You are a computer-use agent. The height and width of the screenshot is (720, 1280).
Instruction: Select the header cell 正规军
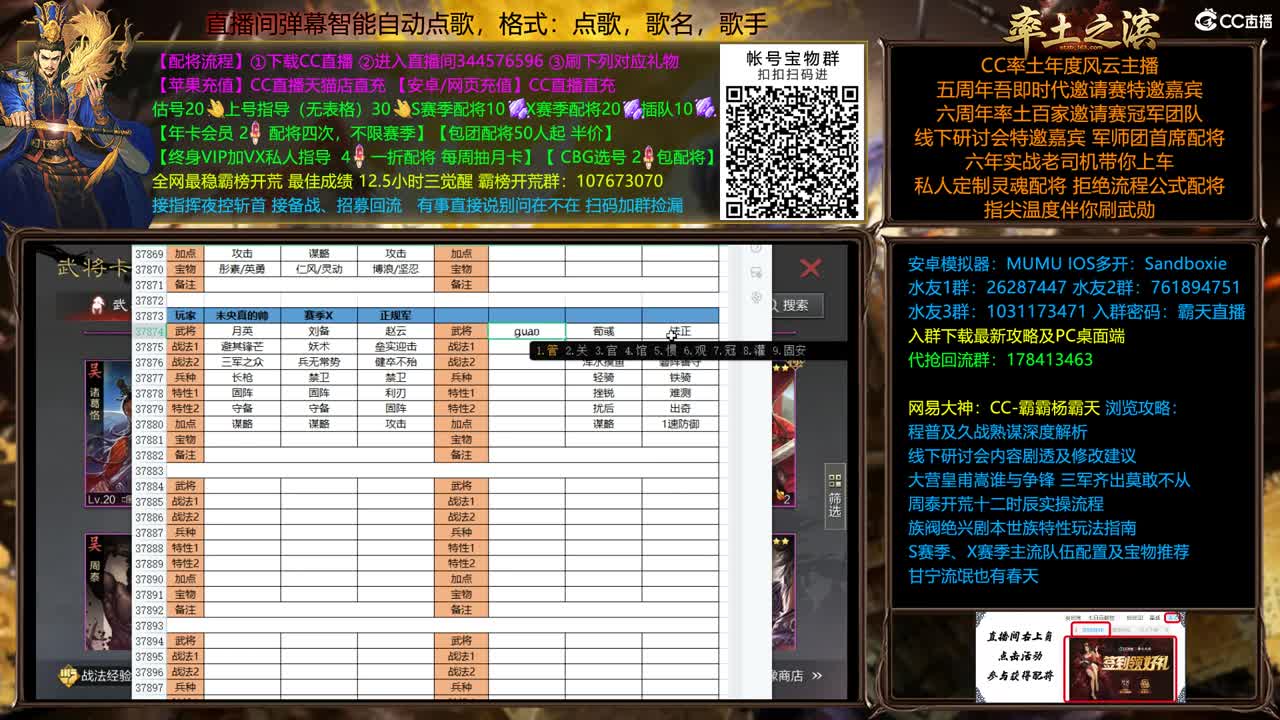[x=396, y=316]
